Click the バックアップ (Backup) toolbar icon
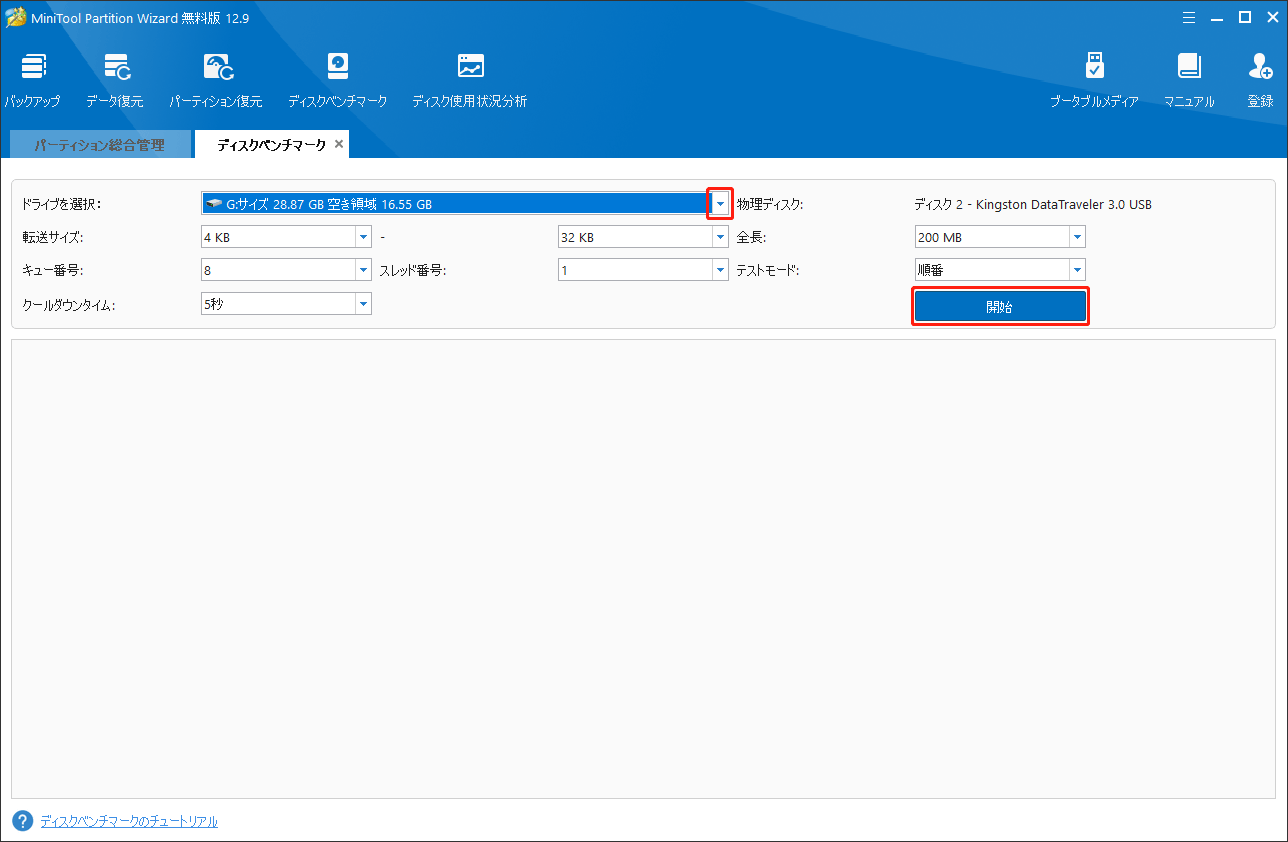Screen dimensions: 1288x842 point(33,68)
